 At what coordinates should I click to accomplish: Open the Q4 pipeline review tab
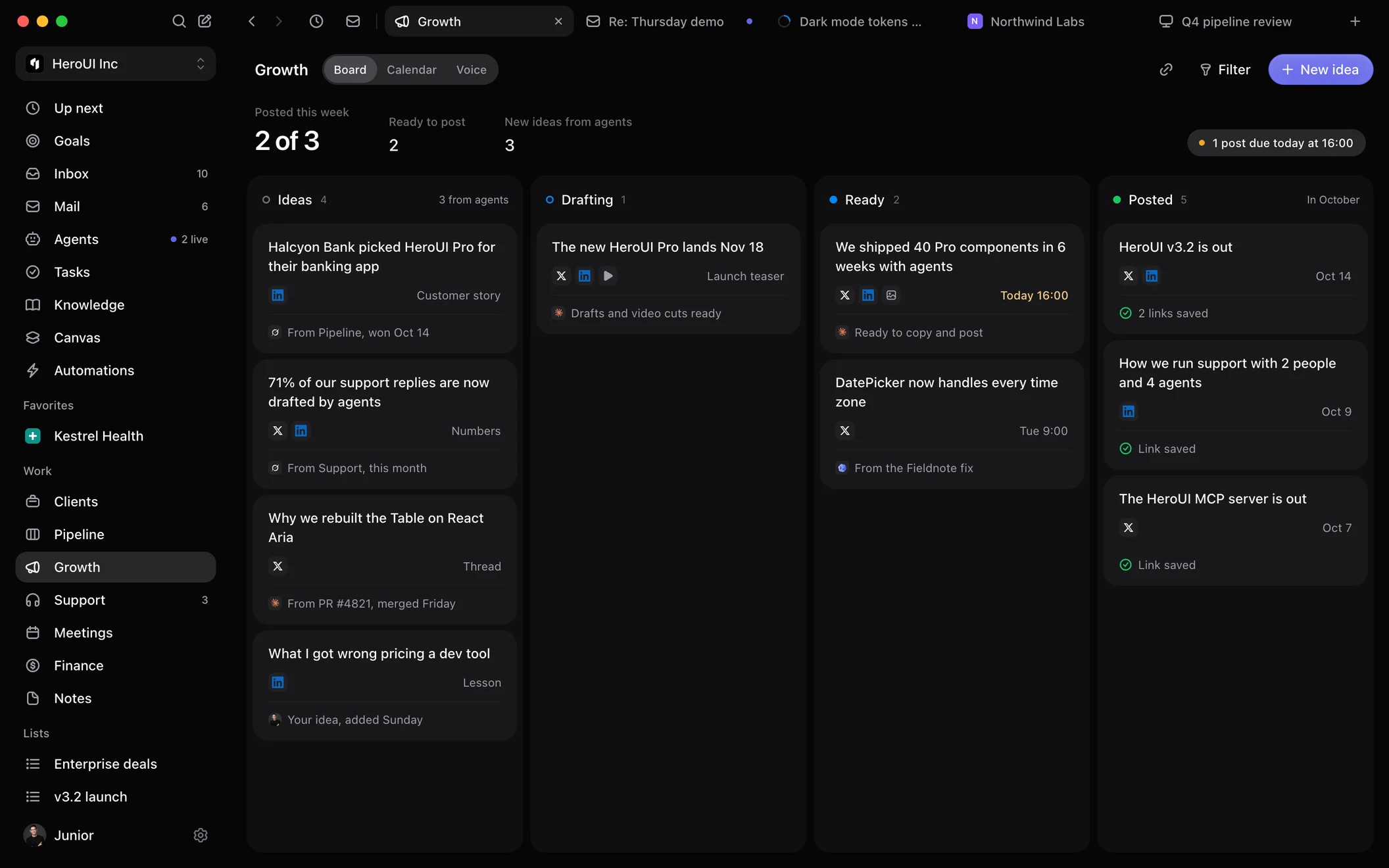coord(1240,21)
